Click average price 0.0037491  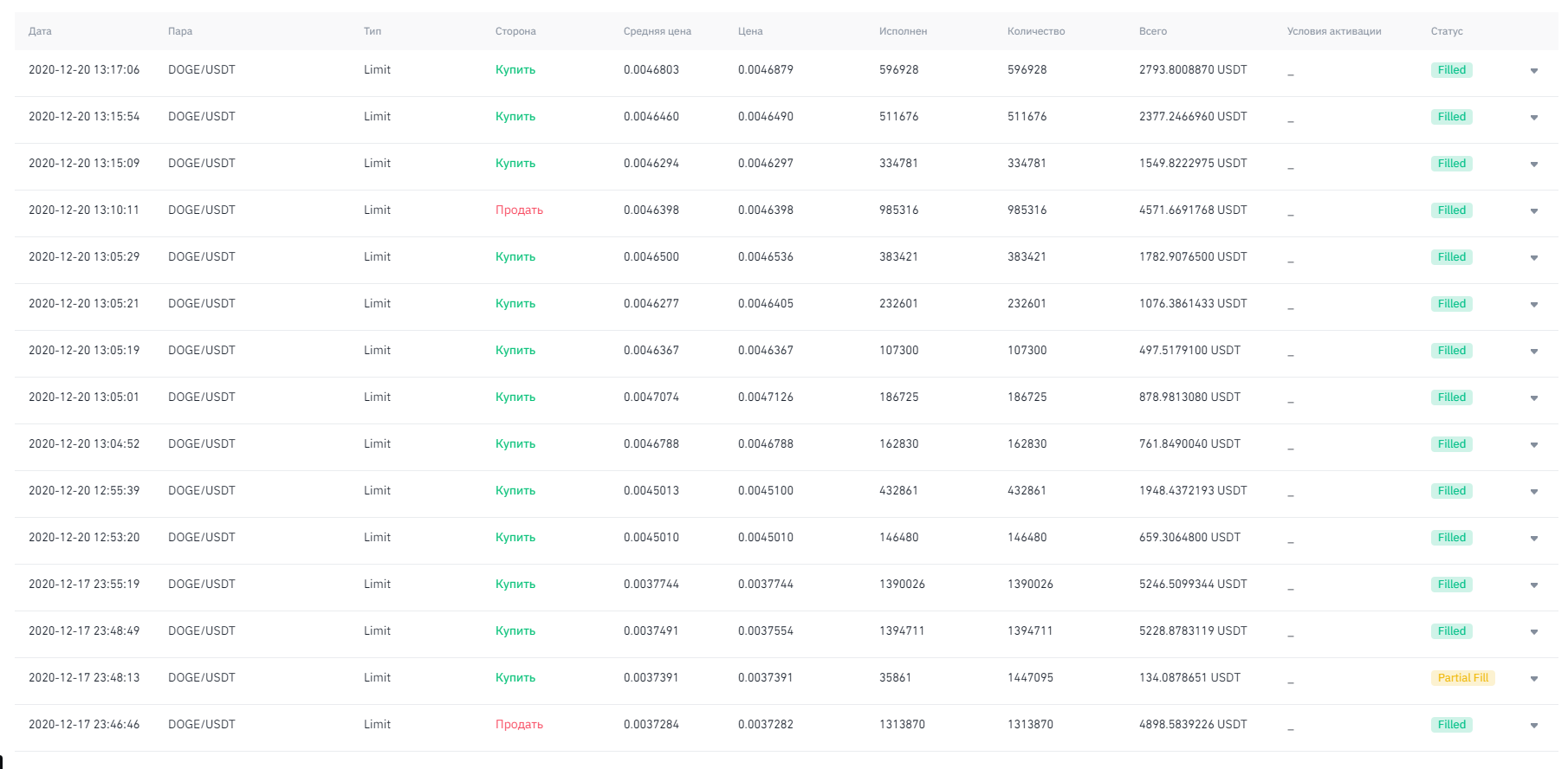(x=651, y=631)
